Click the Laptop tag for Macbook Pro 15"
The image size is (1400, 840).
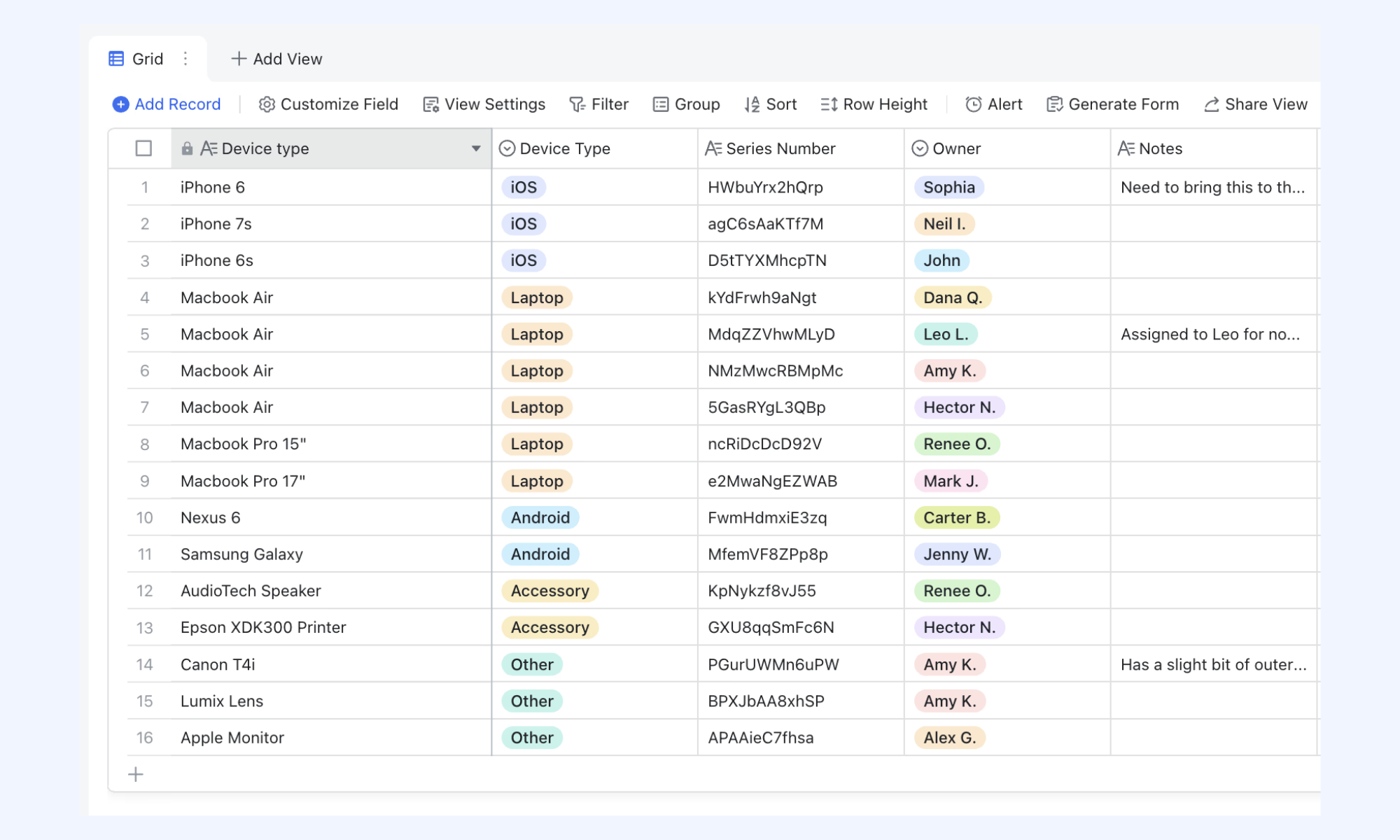[537, 444]
